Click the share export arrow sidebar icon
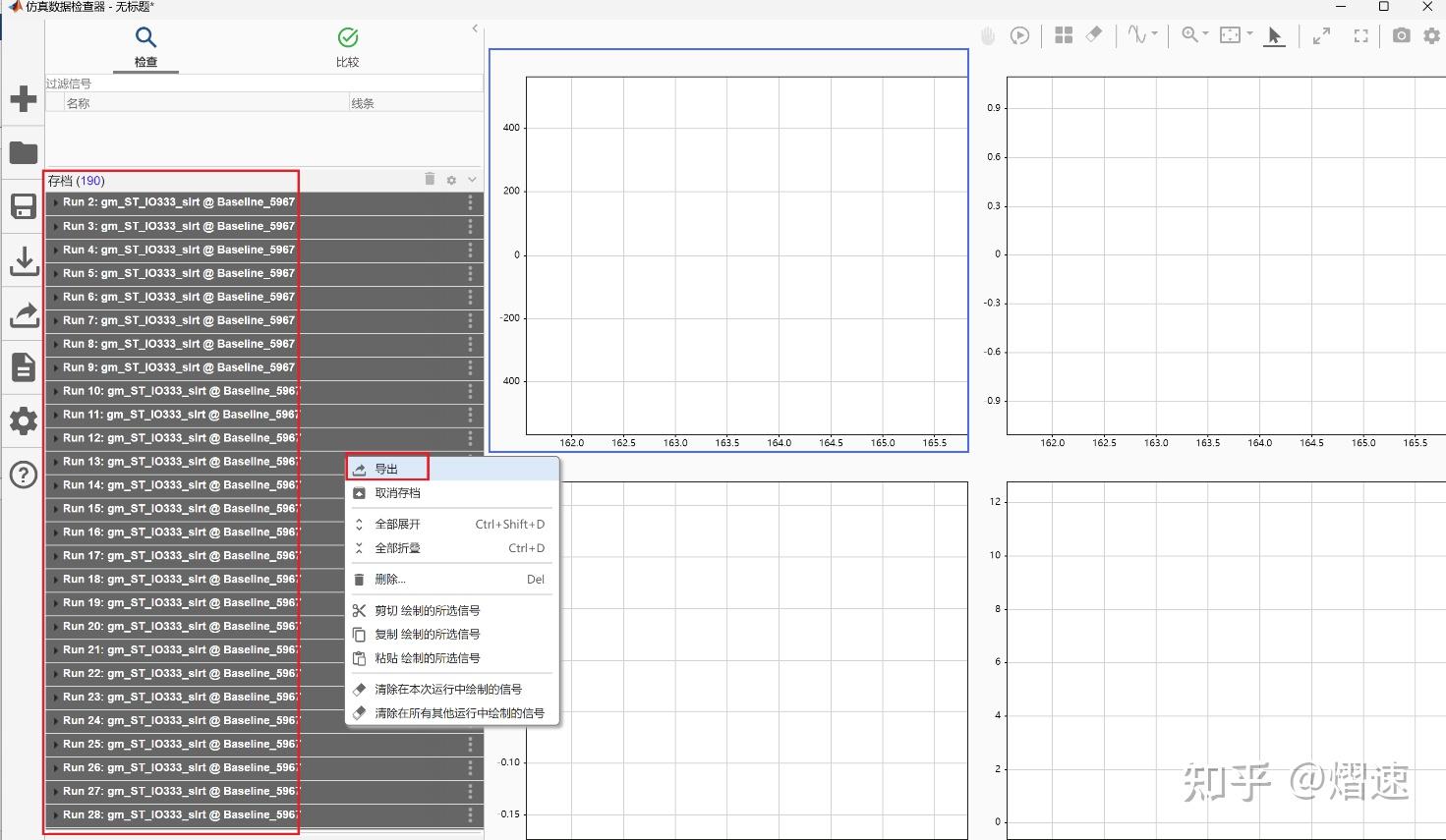Viewport: 1446px width, 840px height. [x=23, y=314]
